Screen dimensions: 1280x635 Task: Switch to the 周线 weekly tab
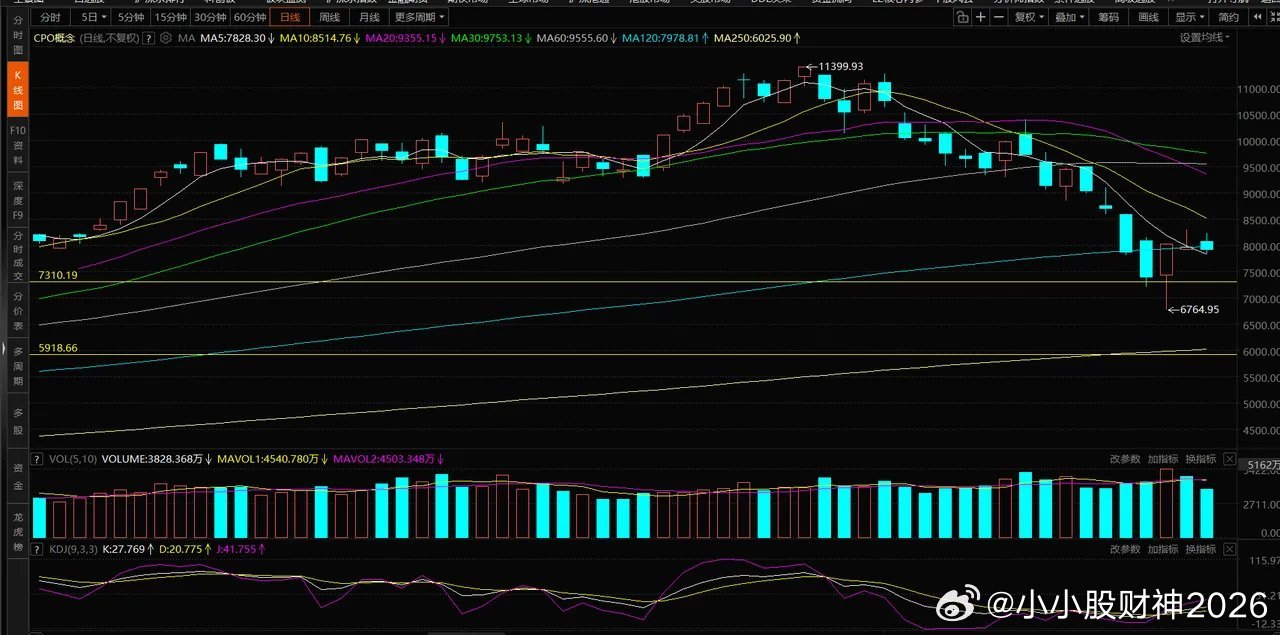[x=329, y=17]
